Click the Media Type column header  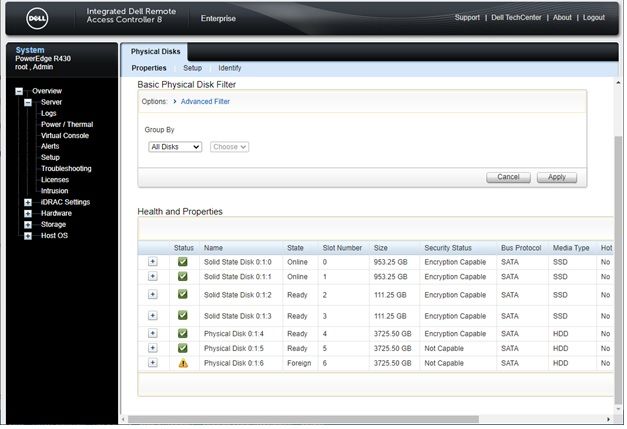click(571, 248)
